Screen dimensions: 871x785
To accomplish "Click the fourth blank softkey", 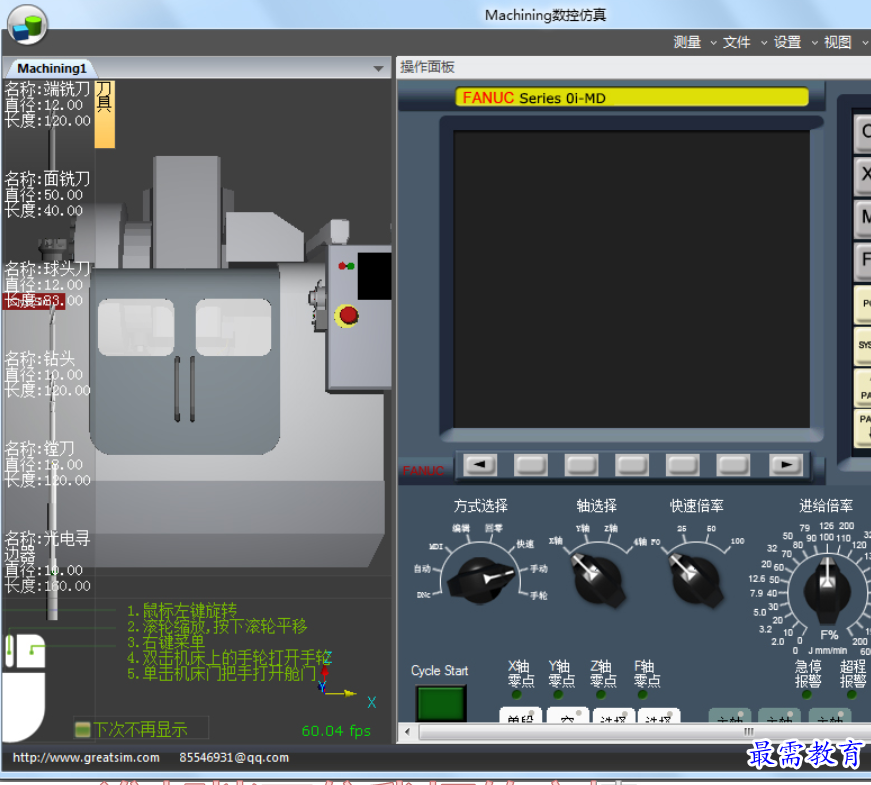I will click(x=682, y=464).
